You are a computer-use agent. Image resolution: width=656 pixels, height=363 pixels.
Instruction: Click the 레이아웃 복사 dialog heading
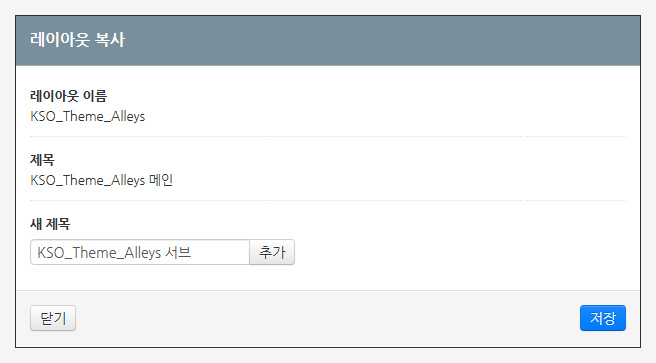77,40
